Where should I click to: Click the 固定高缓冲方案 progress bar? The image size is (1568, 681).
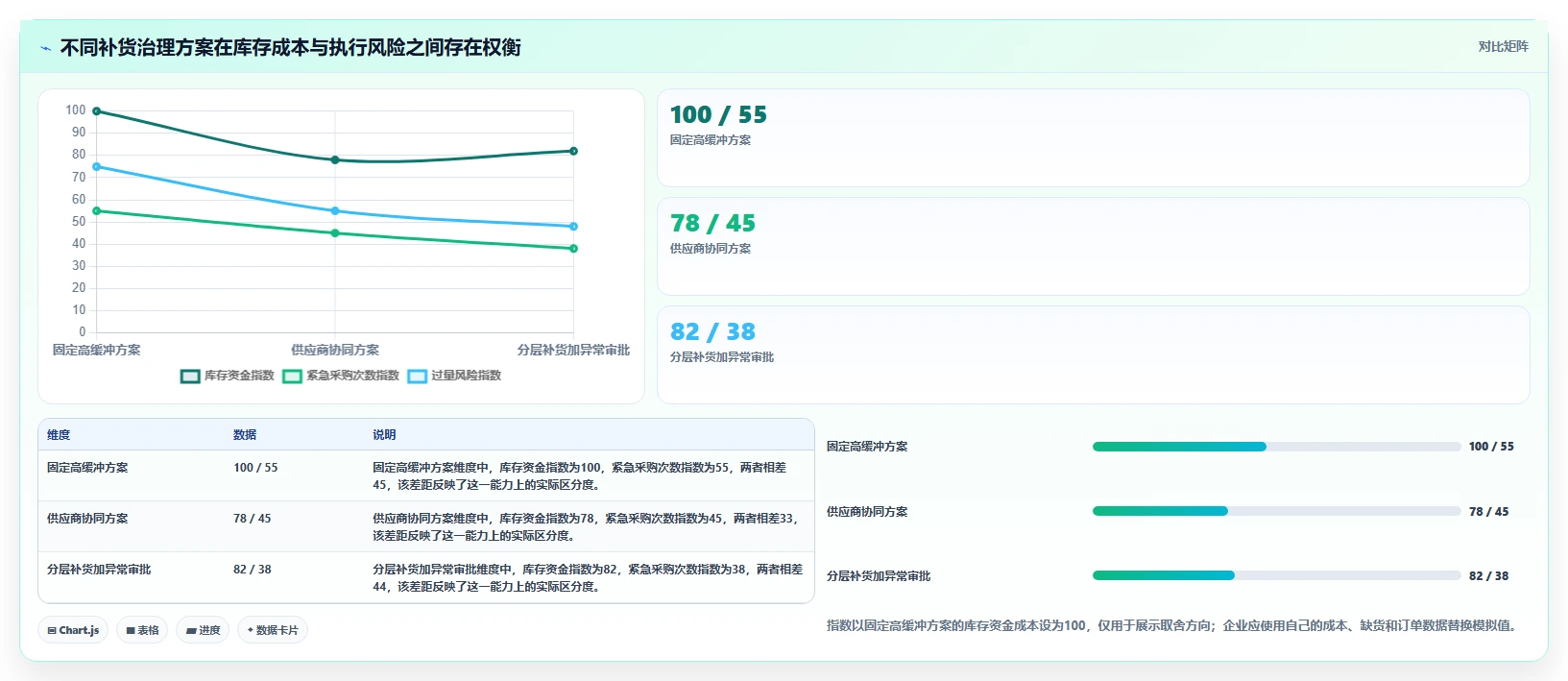[x=1276, y=447]
